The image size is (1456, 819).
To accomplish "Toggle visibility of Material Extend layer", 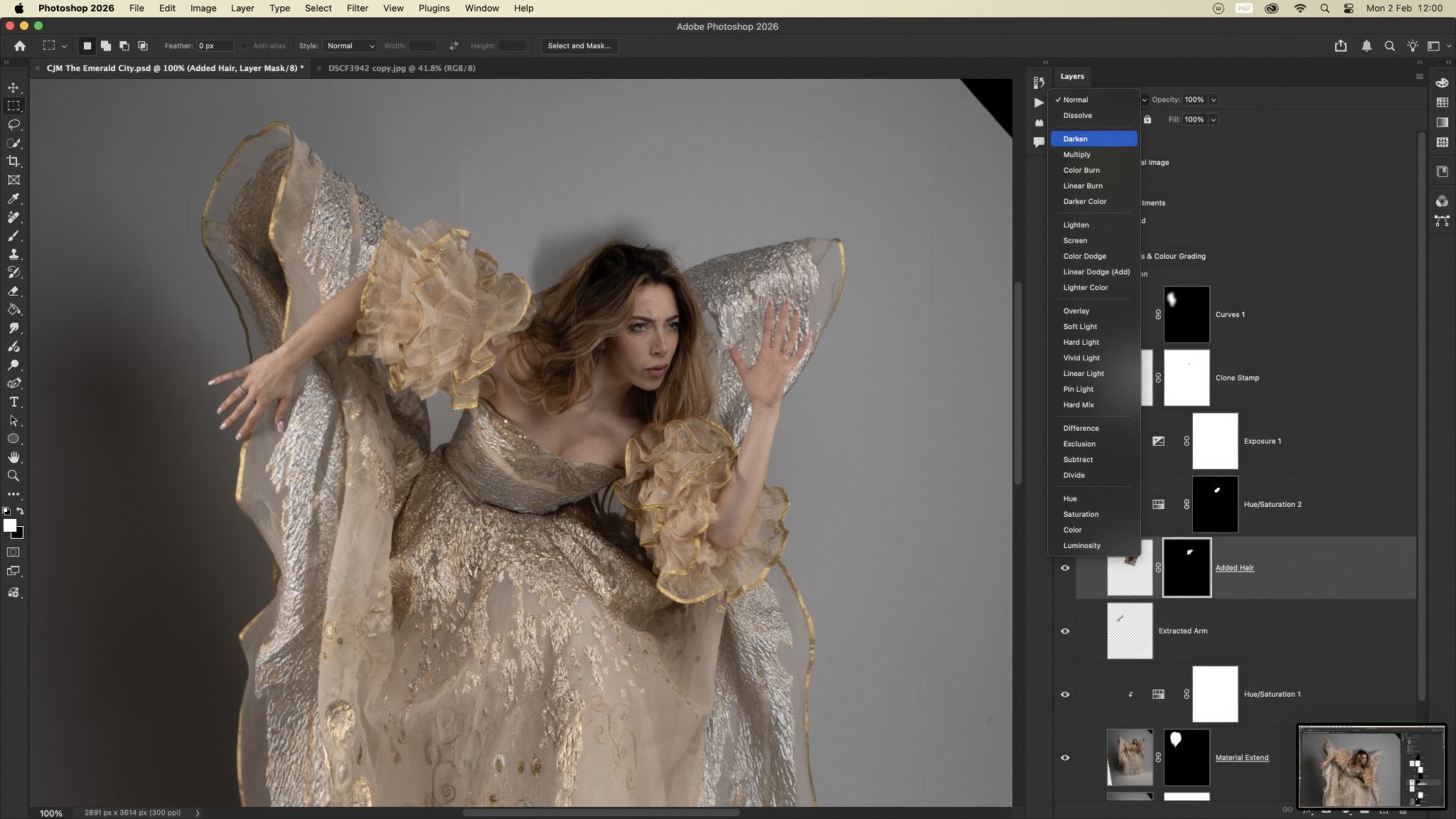I will click(1065, 758).
